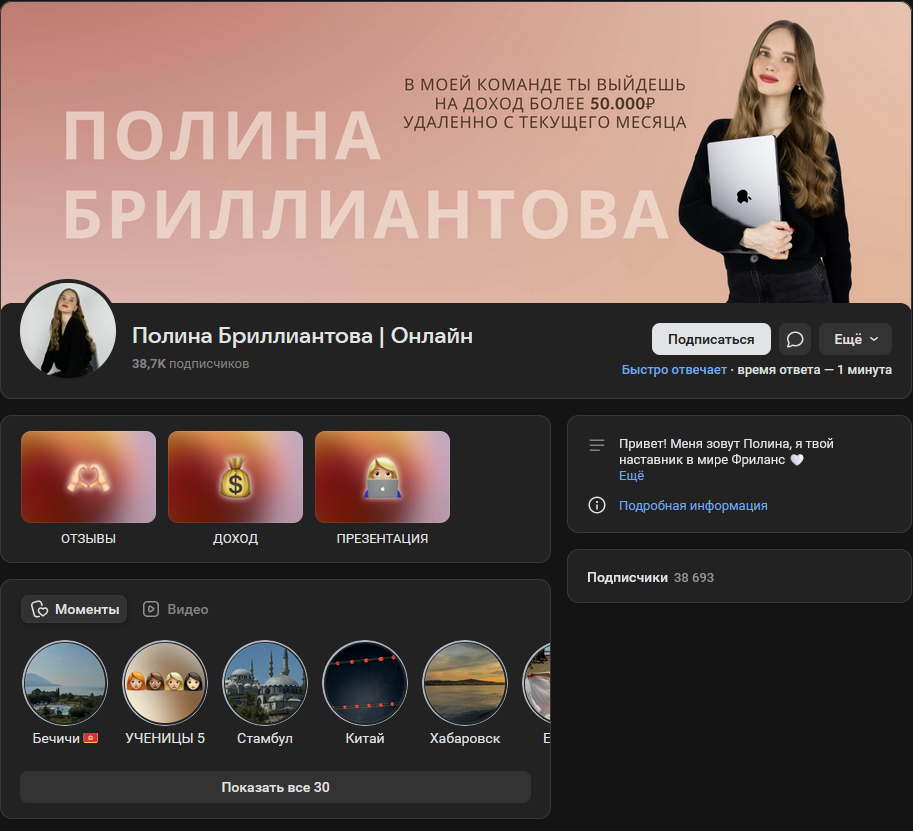Open the Бечичи moment circle
913x831 pixels.
point(65,683)
